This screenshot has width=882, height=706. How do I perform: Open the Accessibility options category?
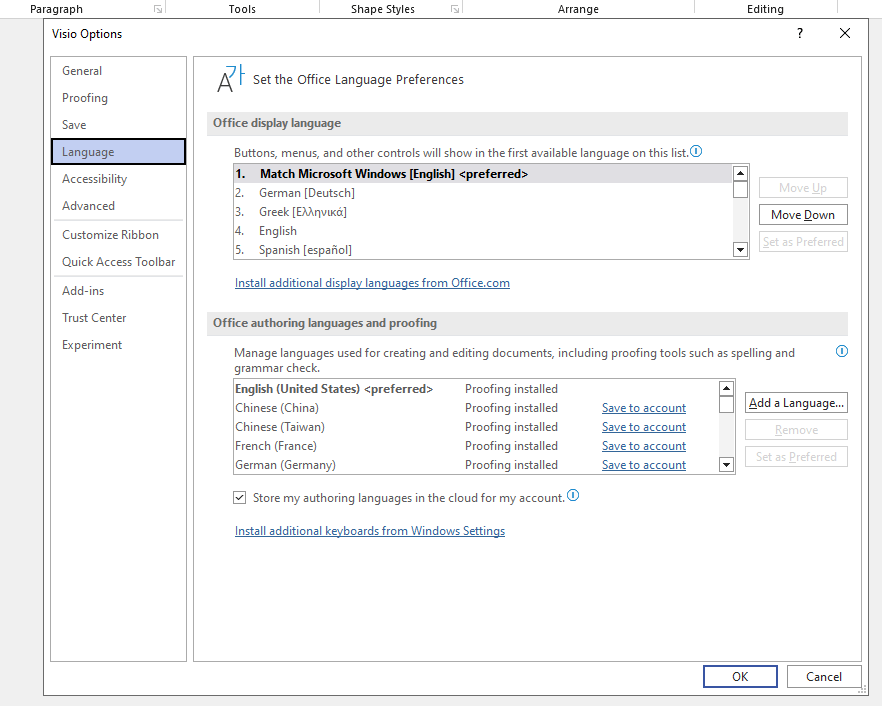118,179
